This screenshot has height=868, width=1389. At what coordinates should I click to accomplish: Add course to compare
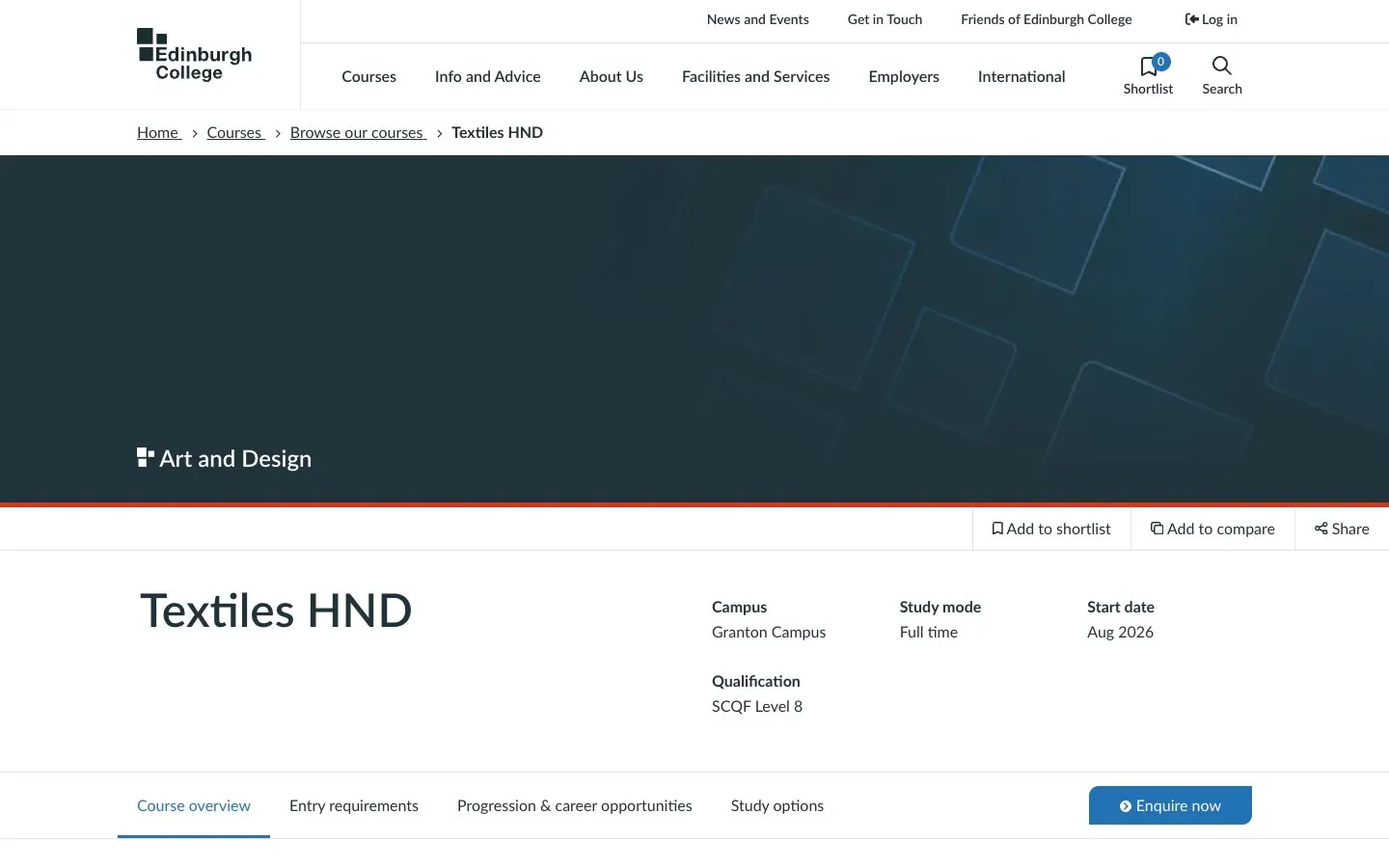(1212, 529)
